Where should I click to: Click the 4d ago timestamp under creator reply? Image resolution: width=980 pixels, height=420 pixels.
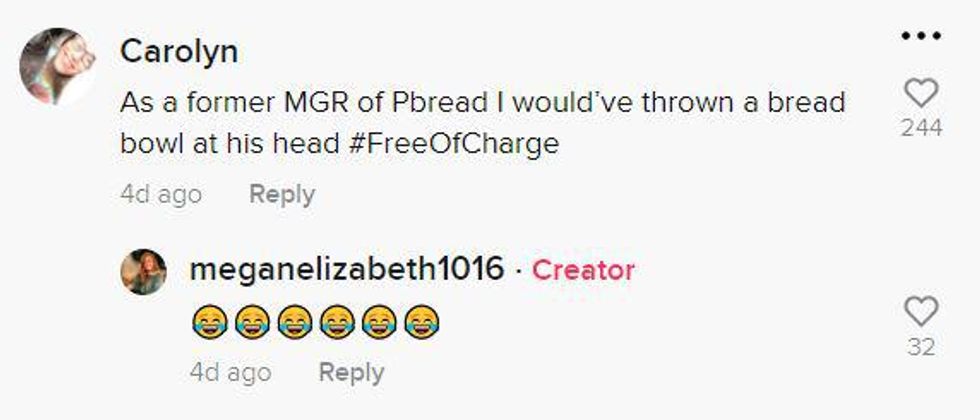(x=231, y=372)
